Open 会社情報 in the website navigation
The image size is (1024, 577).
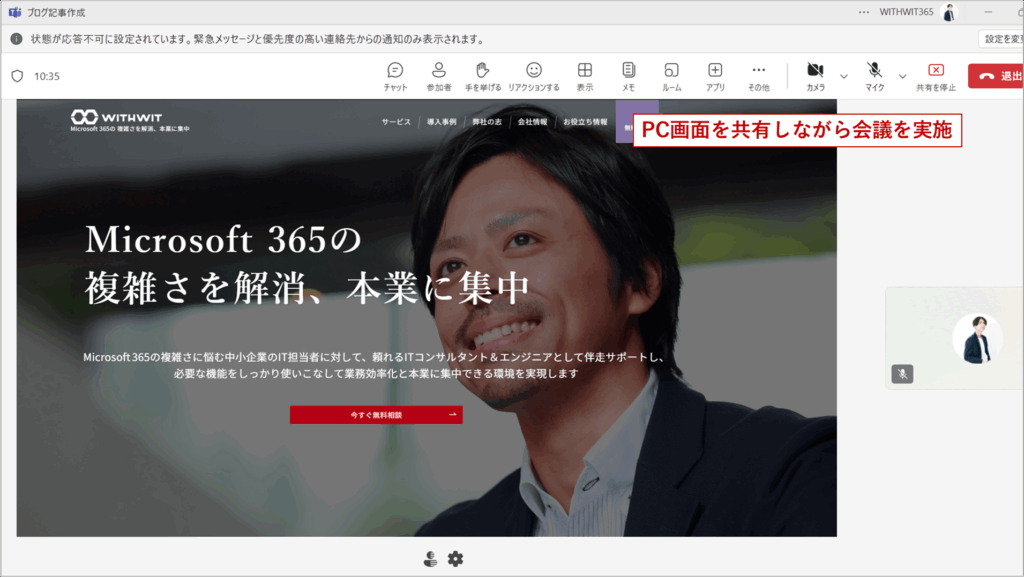tap(532, 122)
